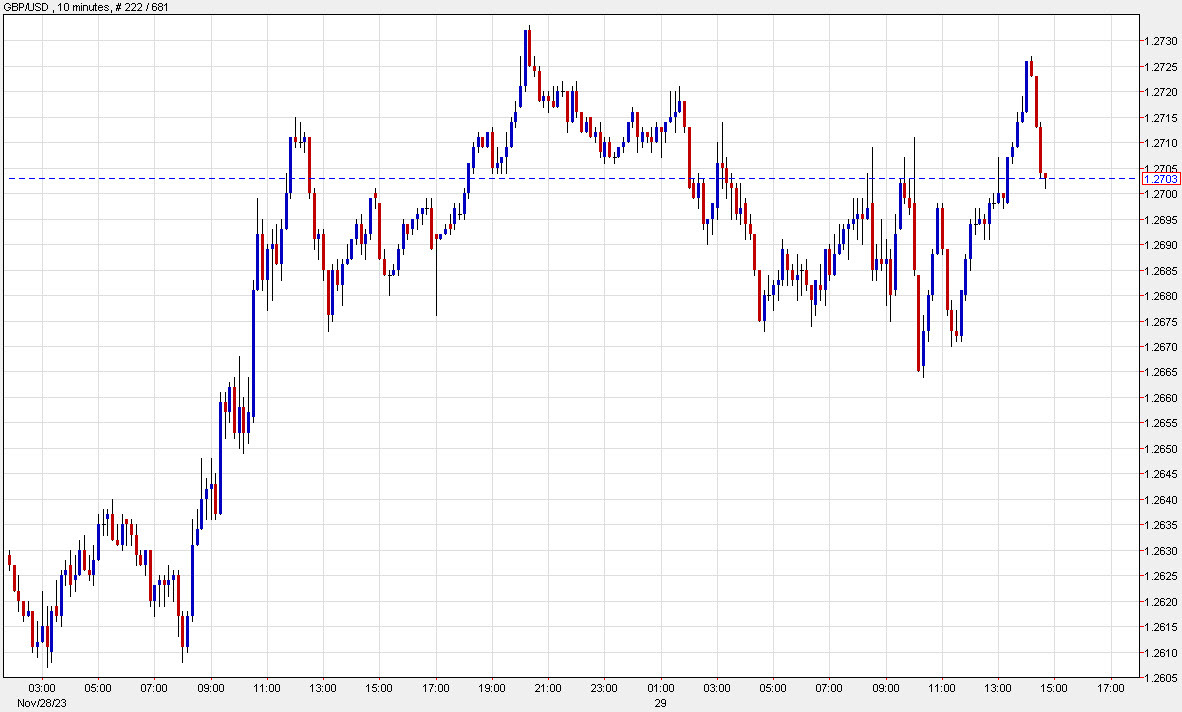Click the 23:00 time axis marker
This screenshot has width=1182, height=712.
pos(605,688)
